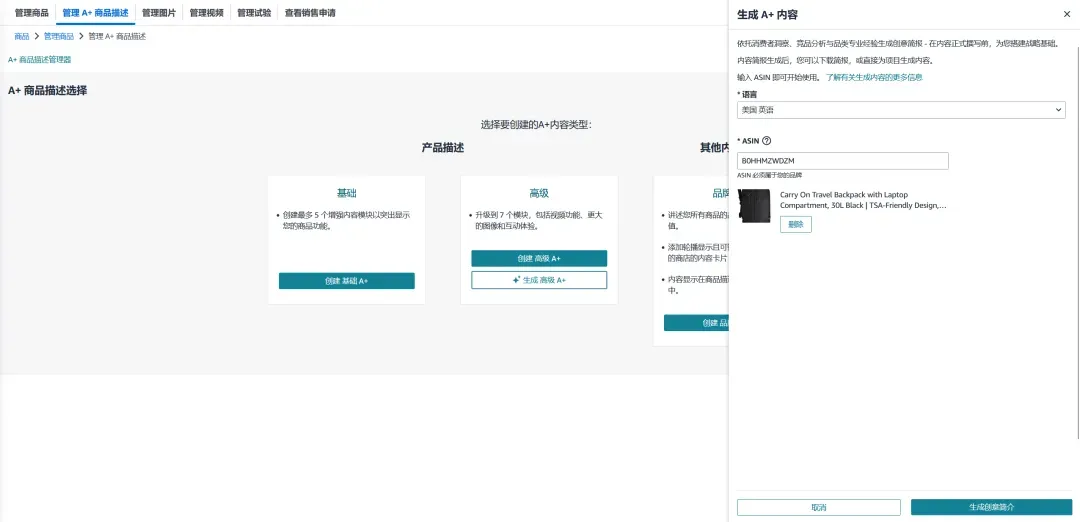Screen dimensions: 1080x522
Task: Click the 删除 button under the product
Action: [x=796, y=225]
